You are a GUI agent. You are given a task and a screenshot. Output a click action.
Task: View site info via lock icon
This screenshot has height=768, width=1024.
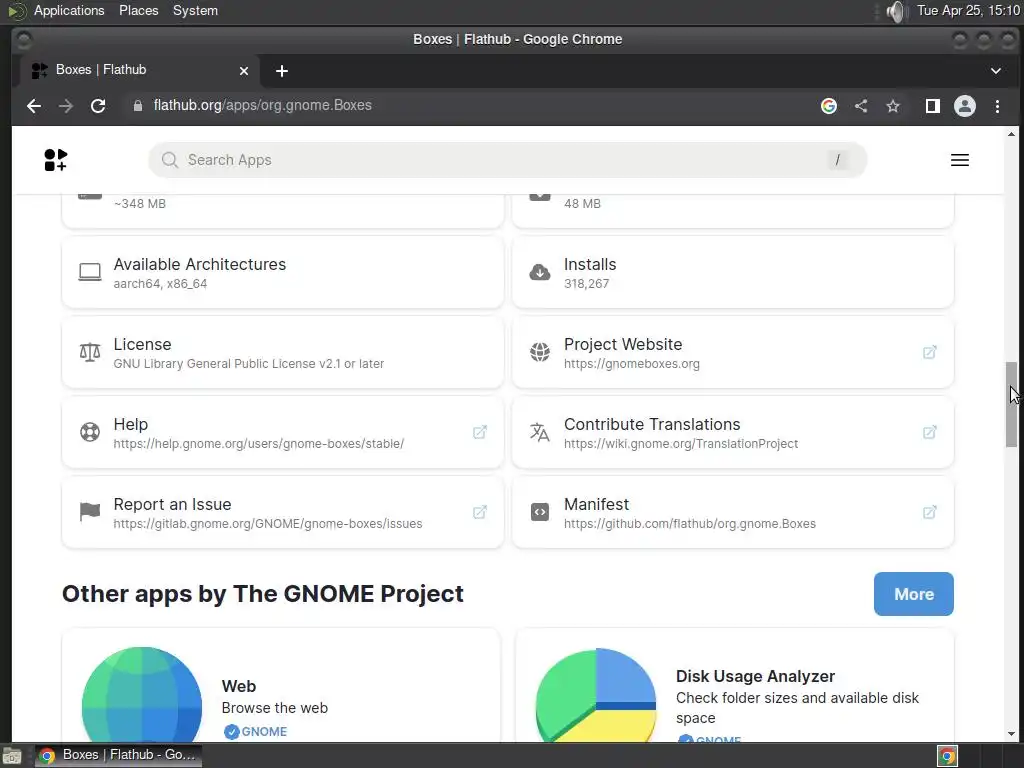[x=138, y=106]
